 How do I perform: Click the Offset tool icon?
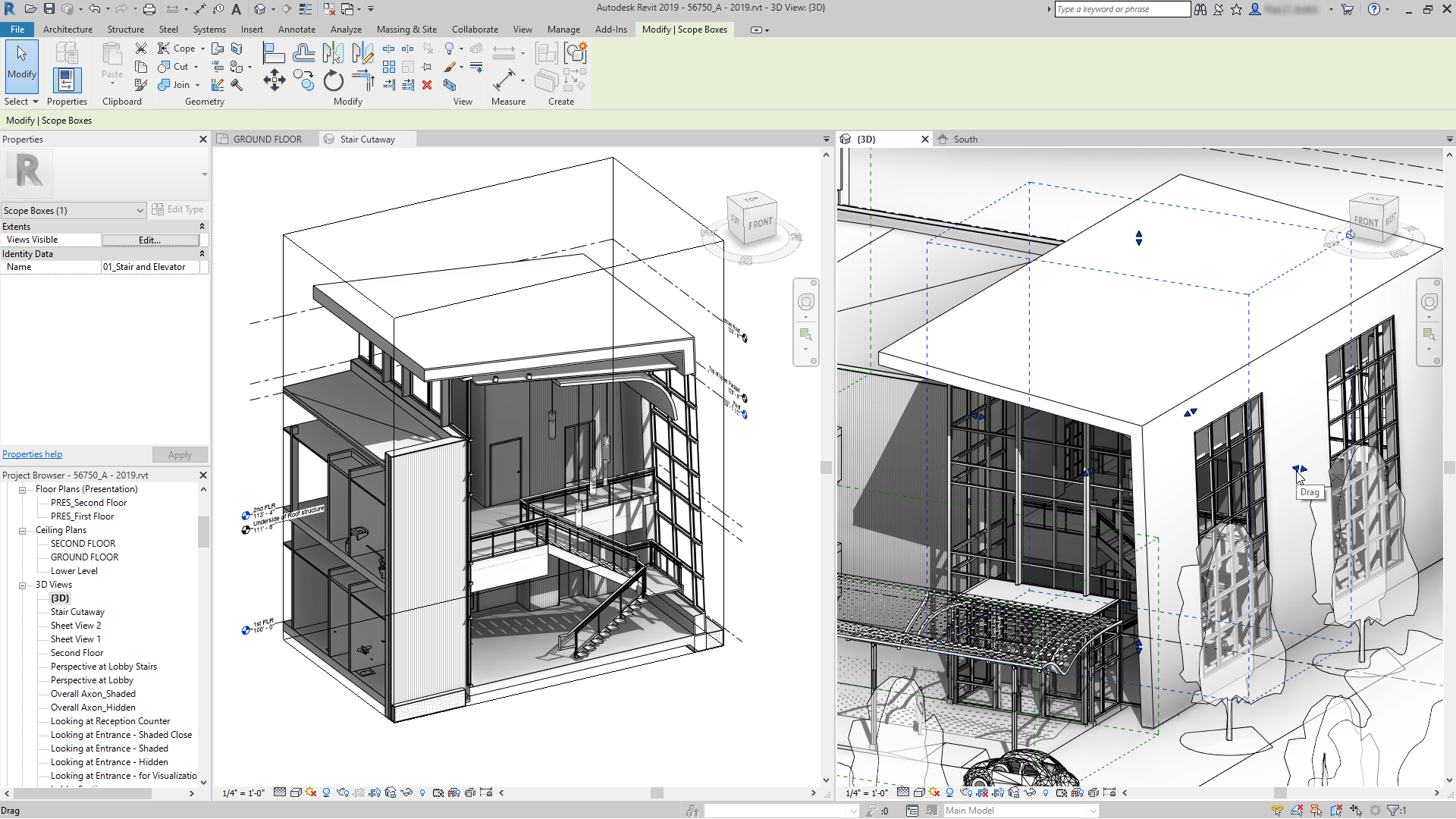point(303,53)
